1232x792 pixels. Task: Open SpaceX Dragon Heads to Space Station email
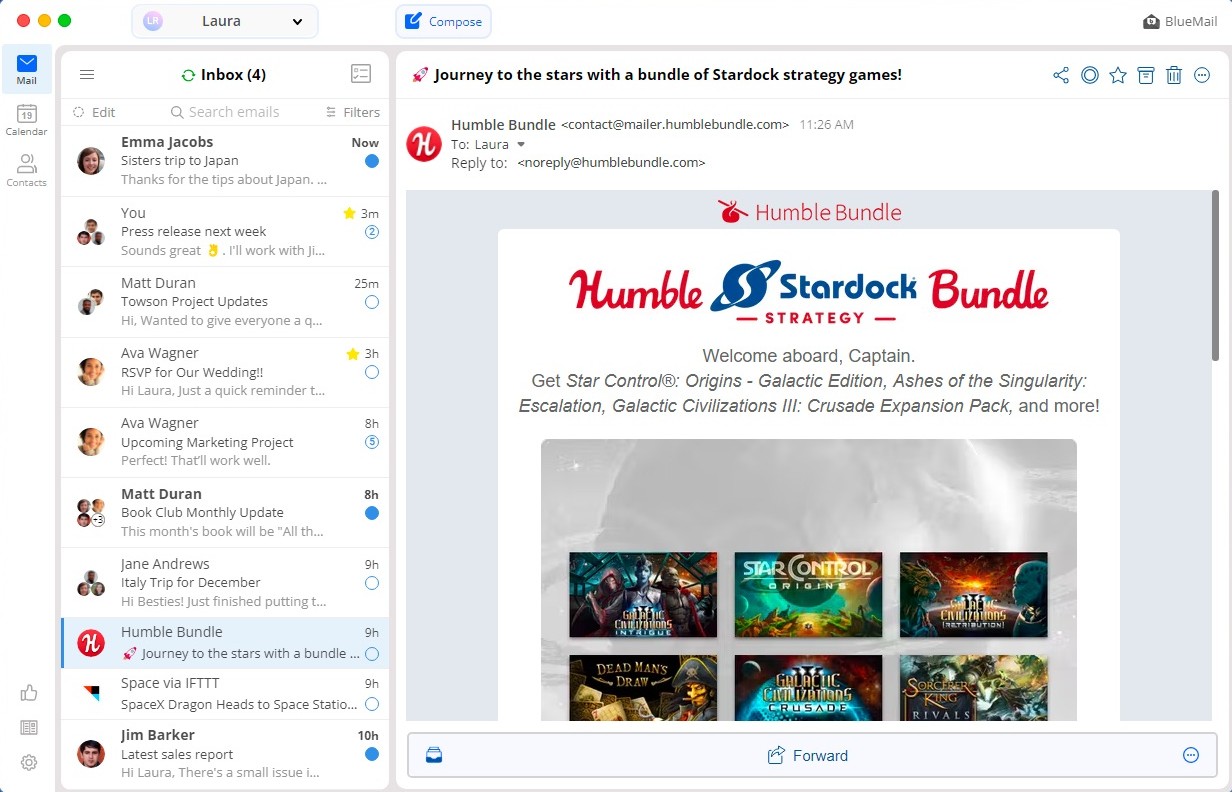coord(225,694)
